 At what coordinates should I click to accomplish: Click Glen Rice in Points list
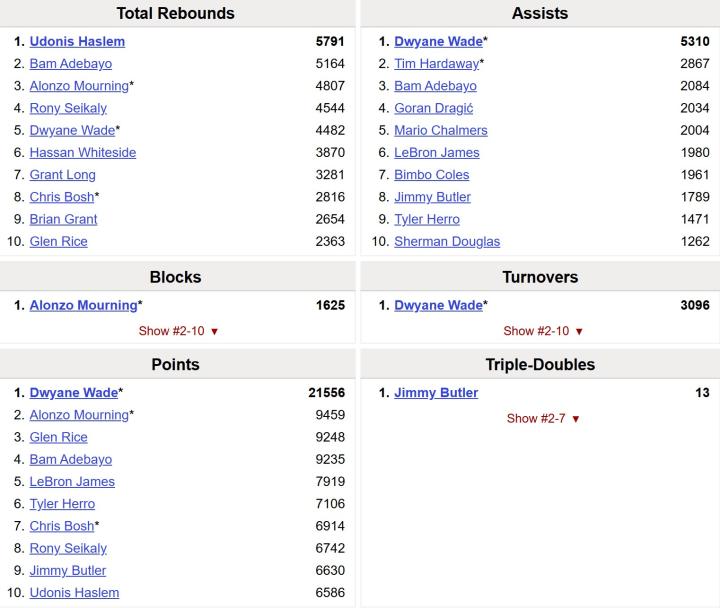[58, 438]
